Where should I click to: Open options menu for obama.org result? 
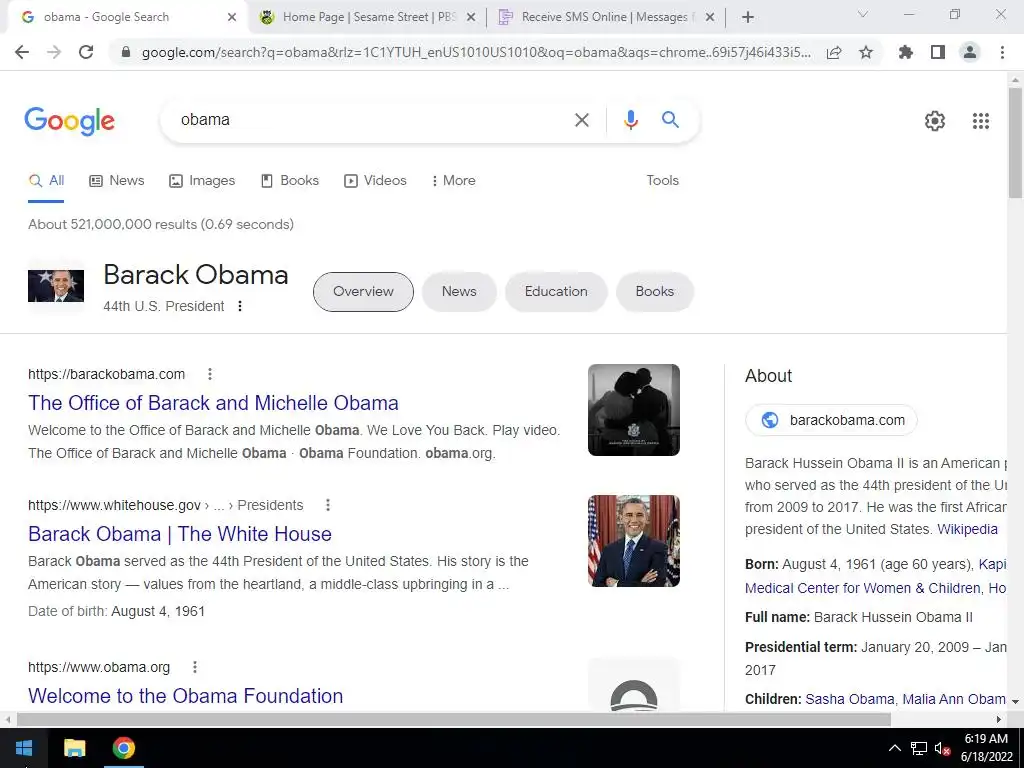(x=195, y=667)
